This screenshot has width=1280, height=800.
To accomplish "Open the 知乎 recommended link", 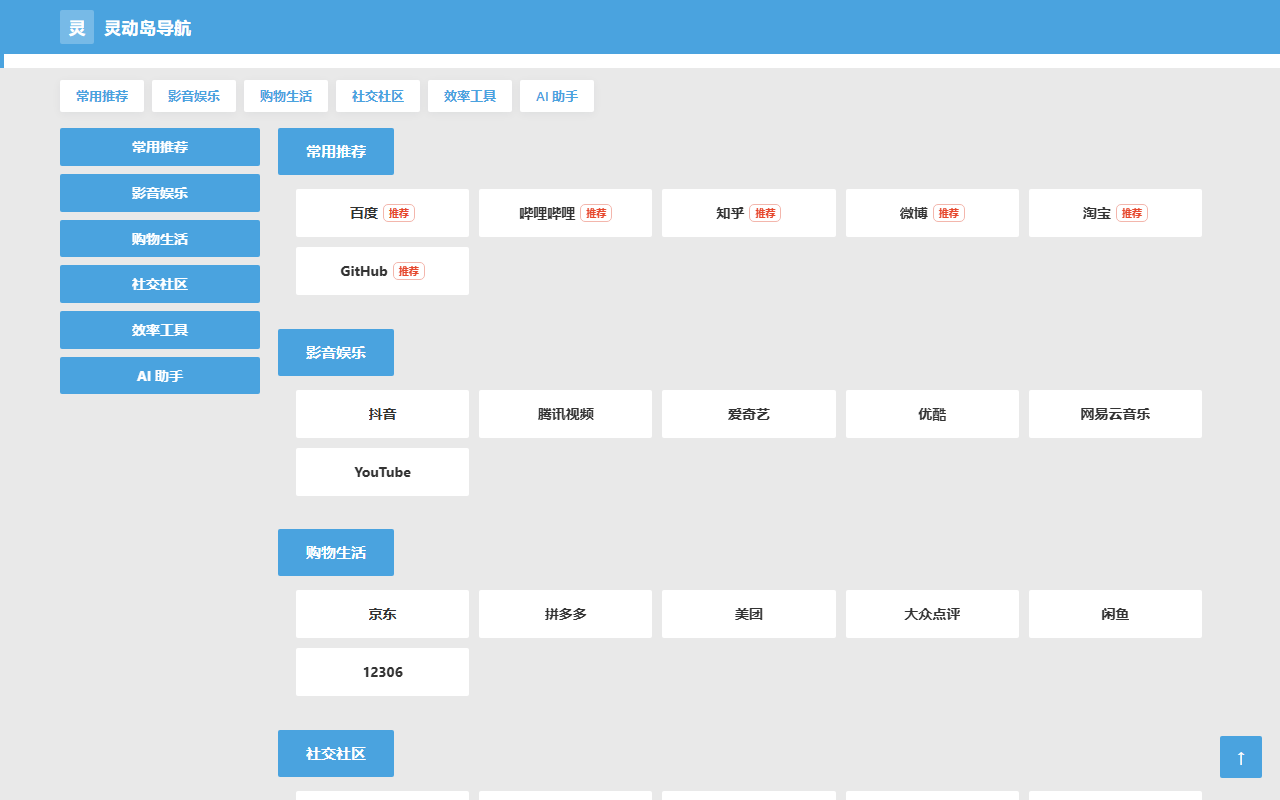I will click(x=749, y=213).
